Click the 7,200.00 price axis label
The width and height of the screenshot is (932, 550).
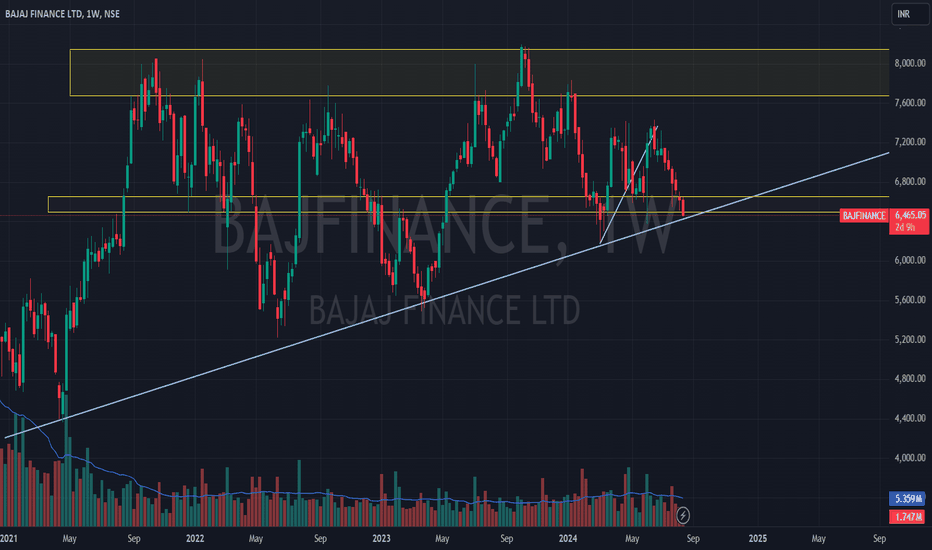tap(910, 142)
